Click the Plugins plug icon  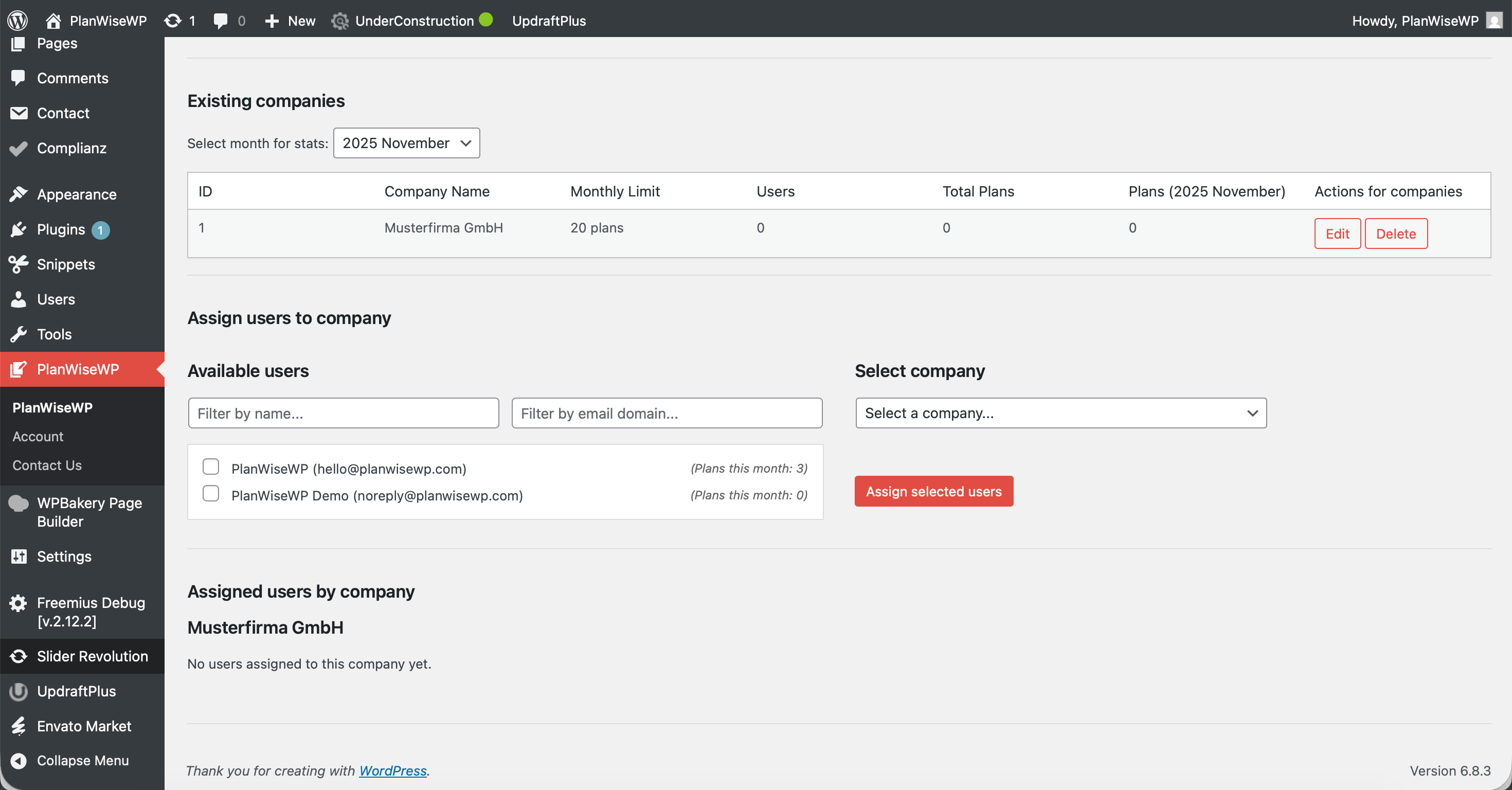[18, 229]
